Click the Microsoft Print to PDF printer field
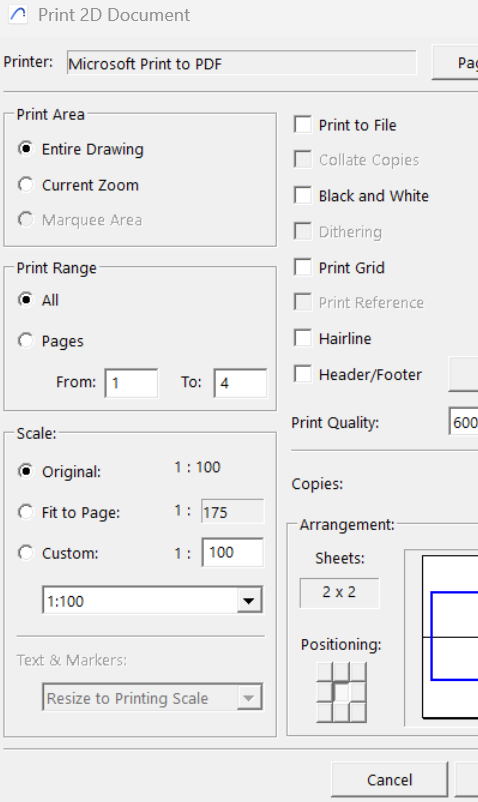This screenshot has width=478, height=802. tap(241, 63)
